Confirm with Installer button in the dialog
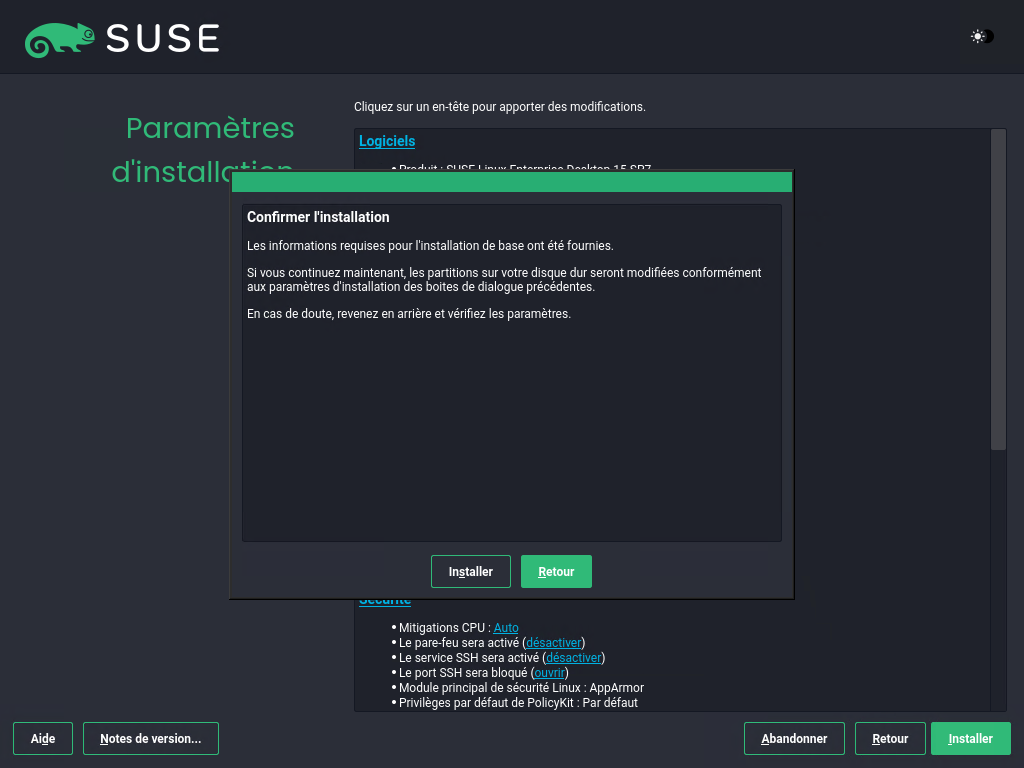This screenshot has width=1024, height=768. (x=470, y=572)
